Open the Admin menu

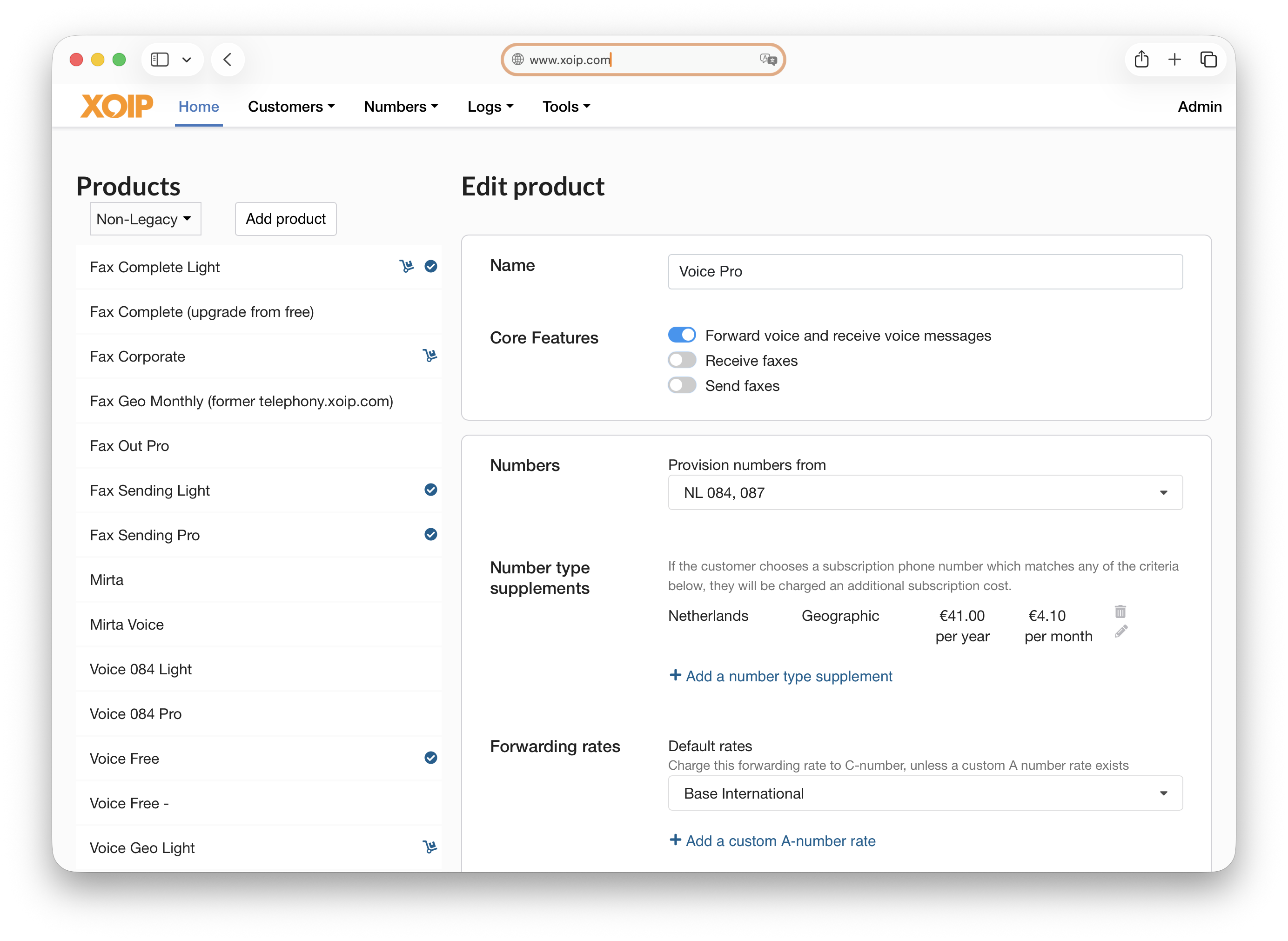pyautogui.click(x=1199, y=107)
